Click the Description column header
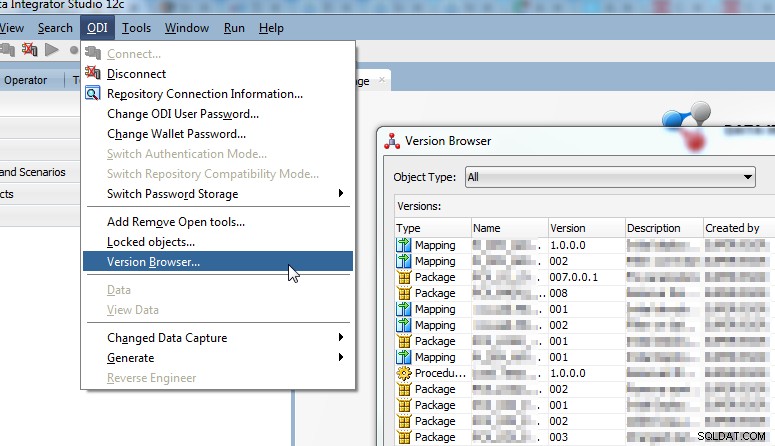775x446 pixels. (664, 228)
